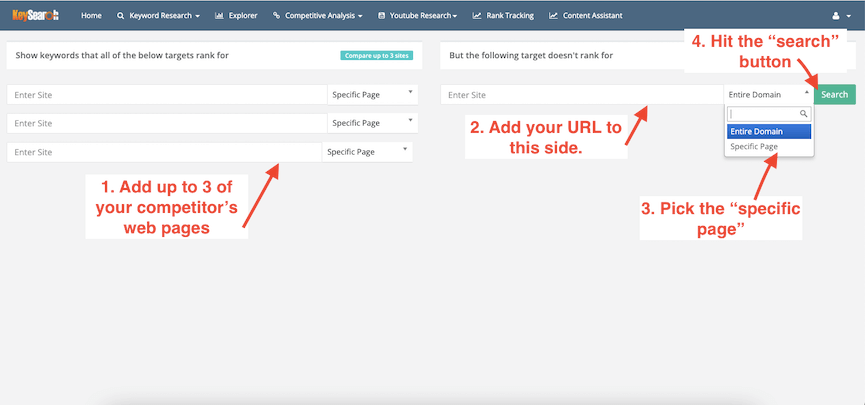
Task: Open the Keyword Research menu
Action: click(x=158, y=15)
